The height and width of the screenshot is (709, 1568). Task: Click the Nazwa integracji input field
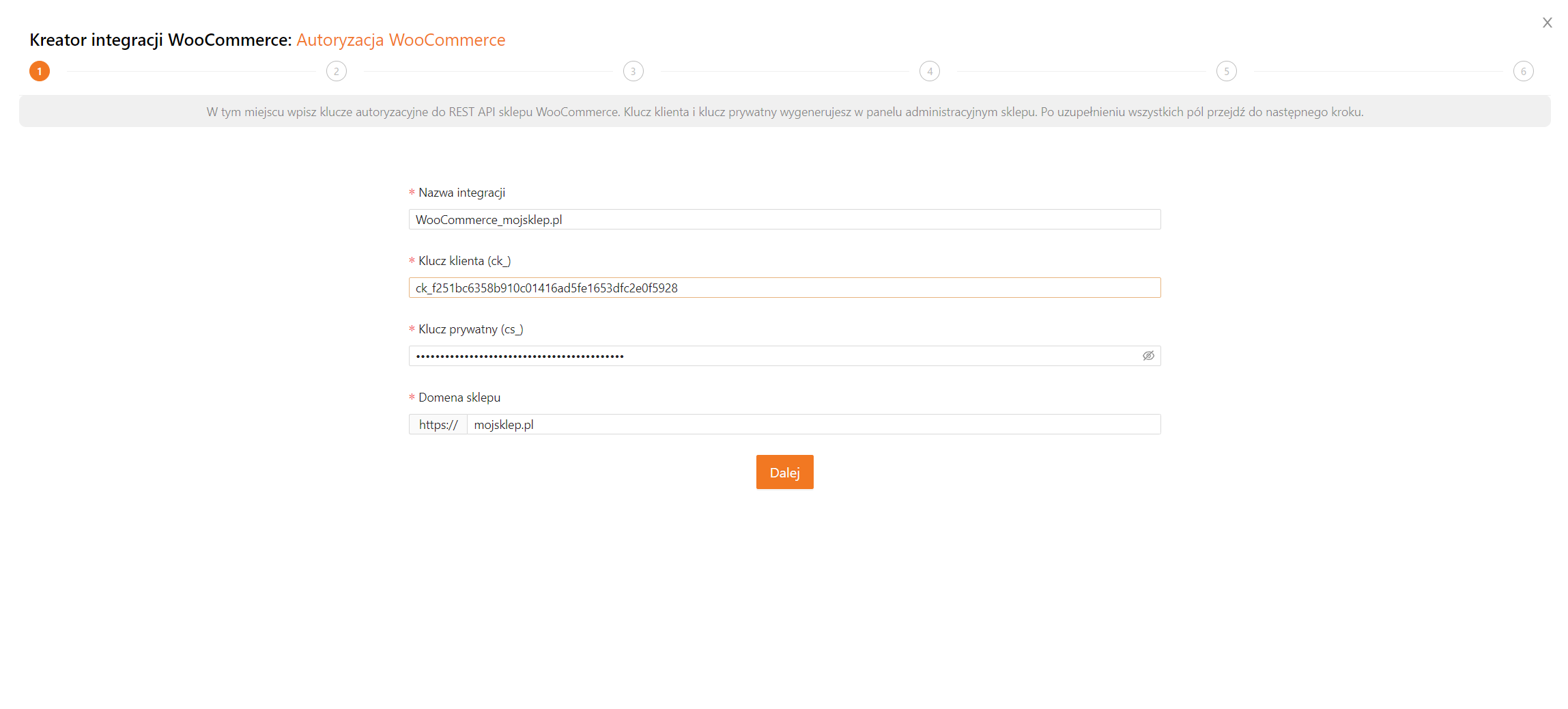(784, 219)
